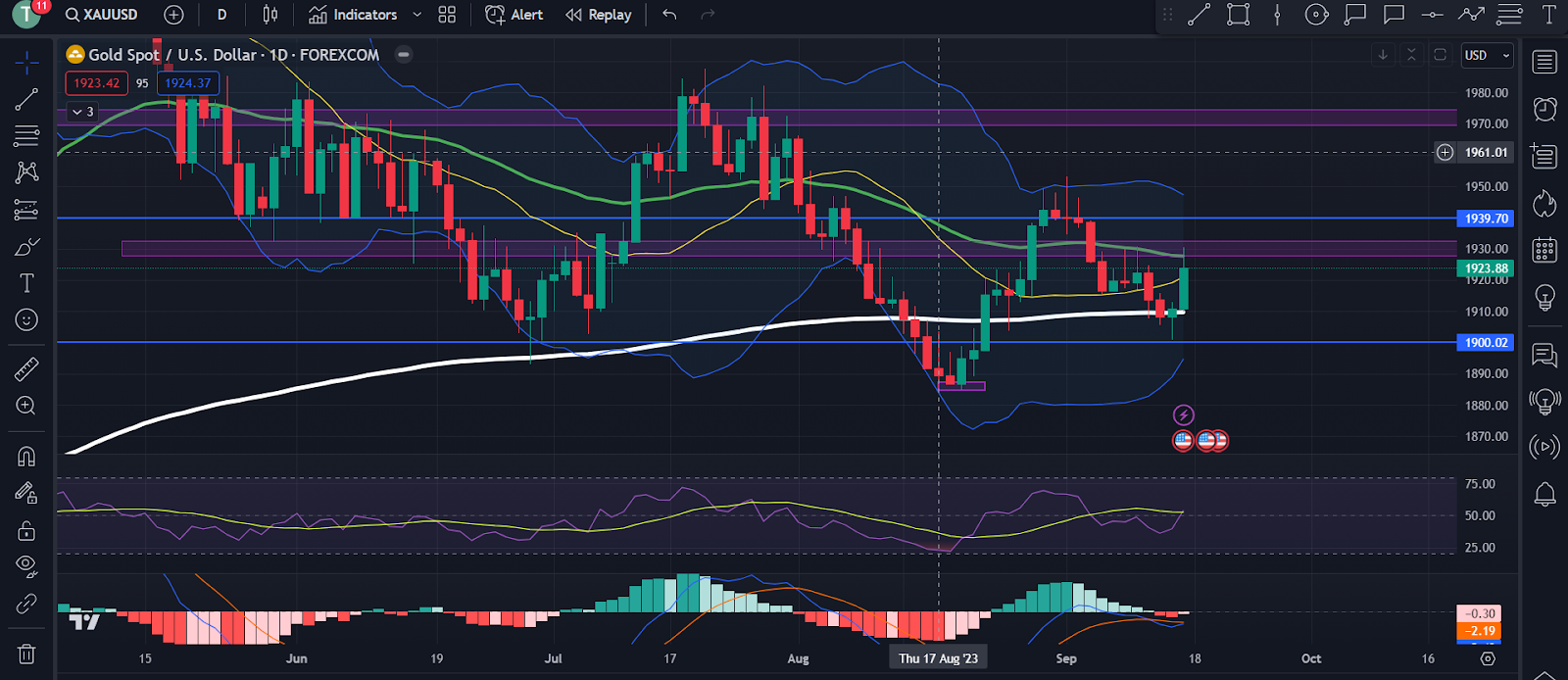Open the emoji icons tool

[x=26, y=319]
